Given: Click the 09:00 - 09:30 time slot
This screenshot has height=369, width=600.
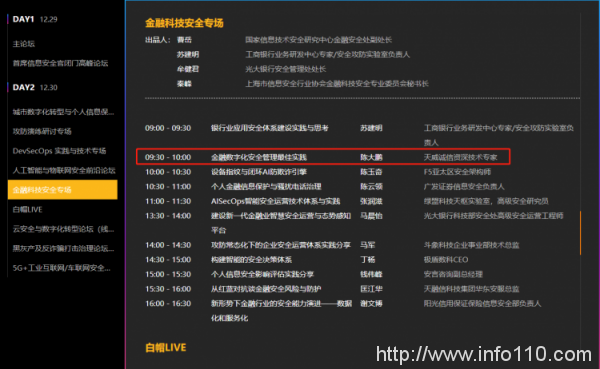Looking at the screenshot, I should coord(168,128).
